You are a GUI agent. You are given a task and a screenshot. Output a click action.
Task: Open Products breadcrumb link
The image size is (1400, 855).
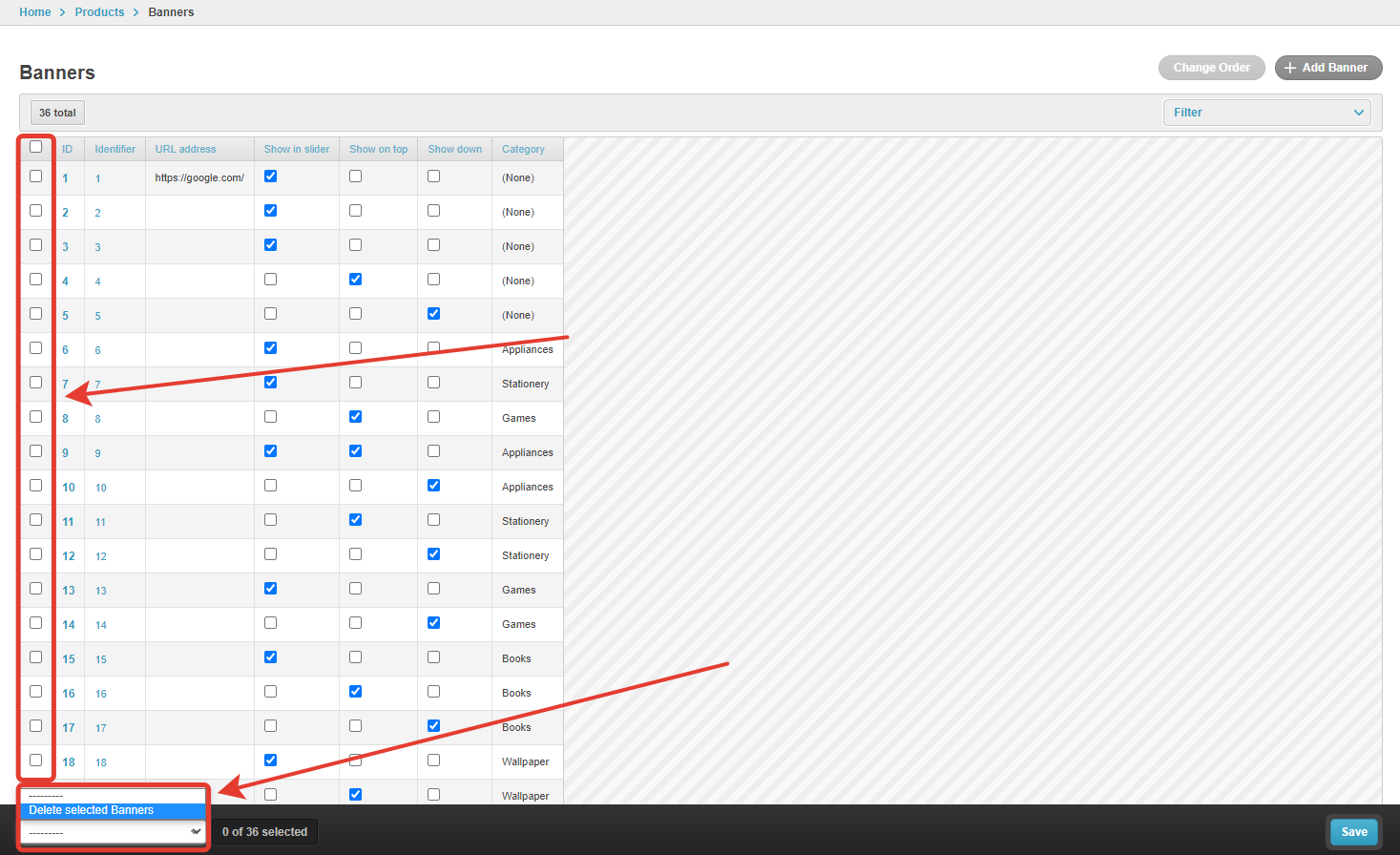[99, 12]
